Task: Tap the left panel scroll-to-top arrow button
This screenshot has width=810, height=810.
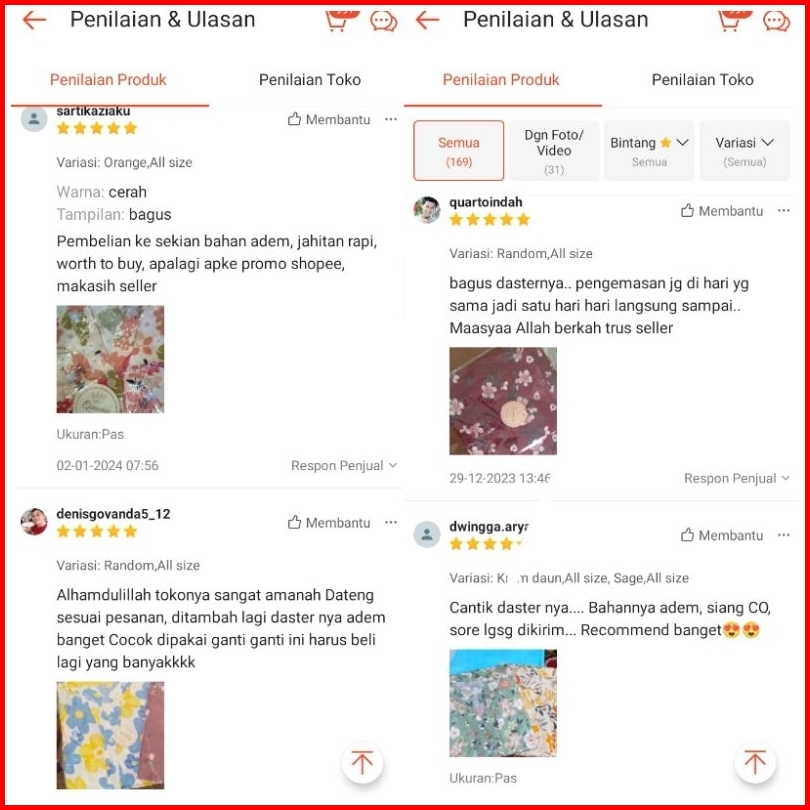Action: pos(362,762)
